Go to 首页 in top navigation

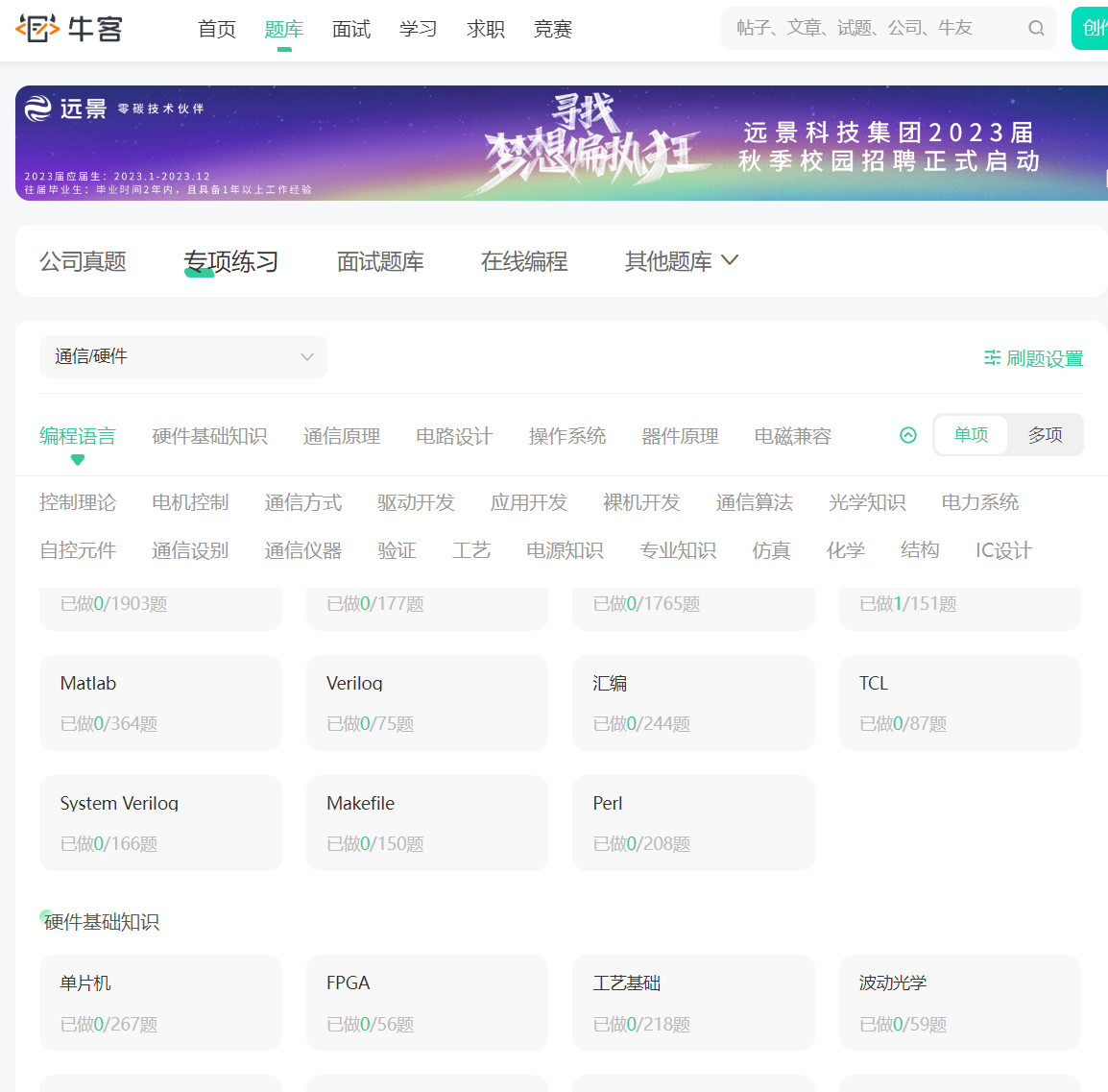click(217, 29)
